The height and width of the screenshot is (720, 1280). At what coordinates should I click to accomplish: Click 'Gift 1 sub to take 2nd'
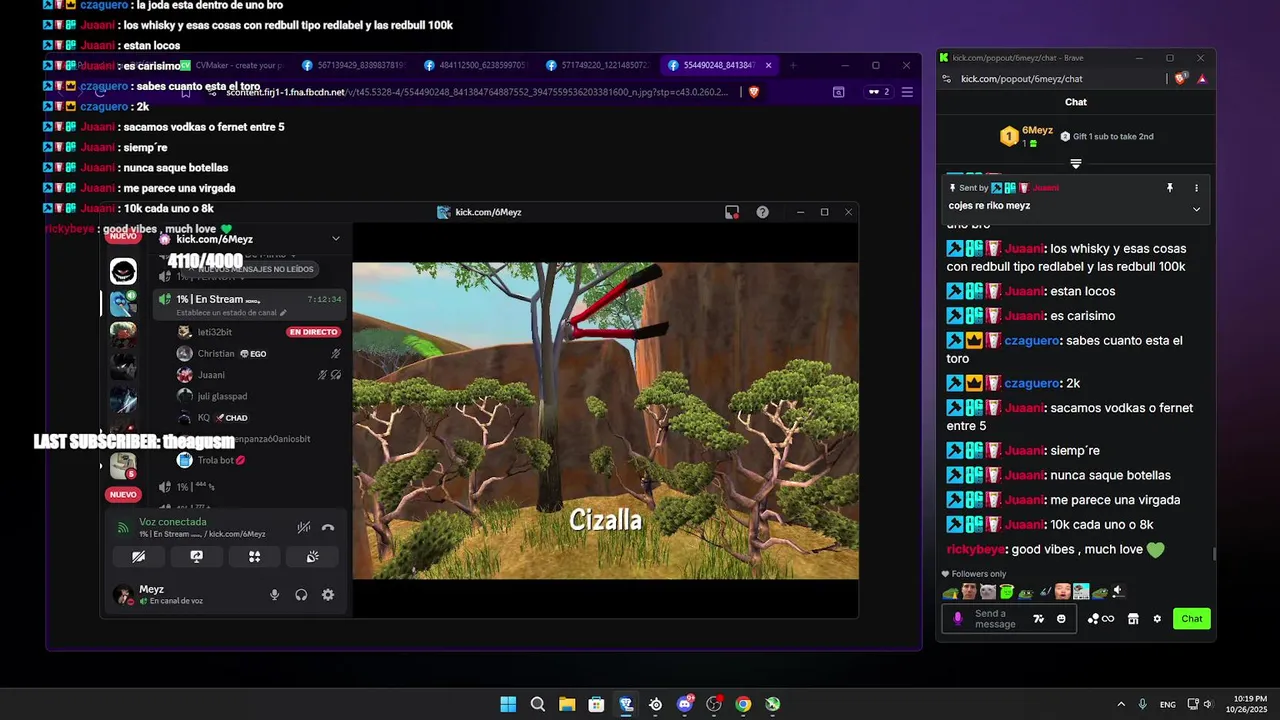click(1107, 136)
